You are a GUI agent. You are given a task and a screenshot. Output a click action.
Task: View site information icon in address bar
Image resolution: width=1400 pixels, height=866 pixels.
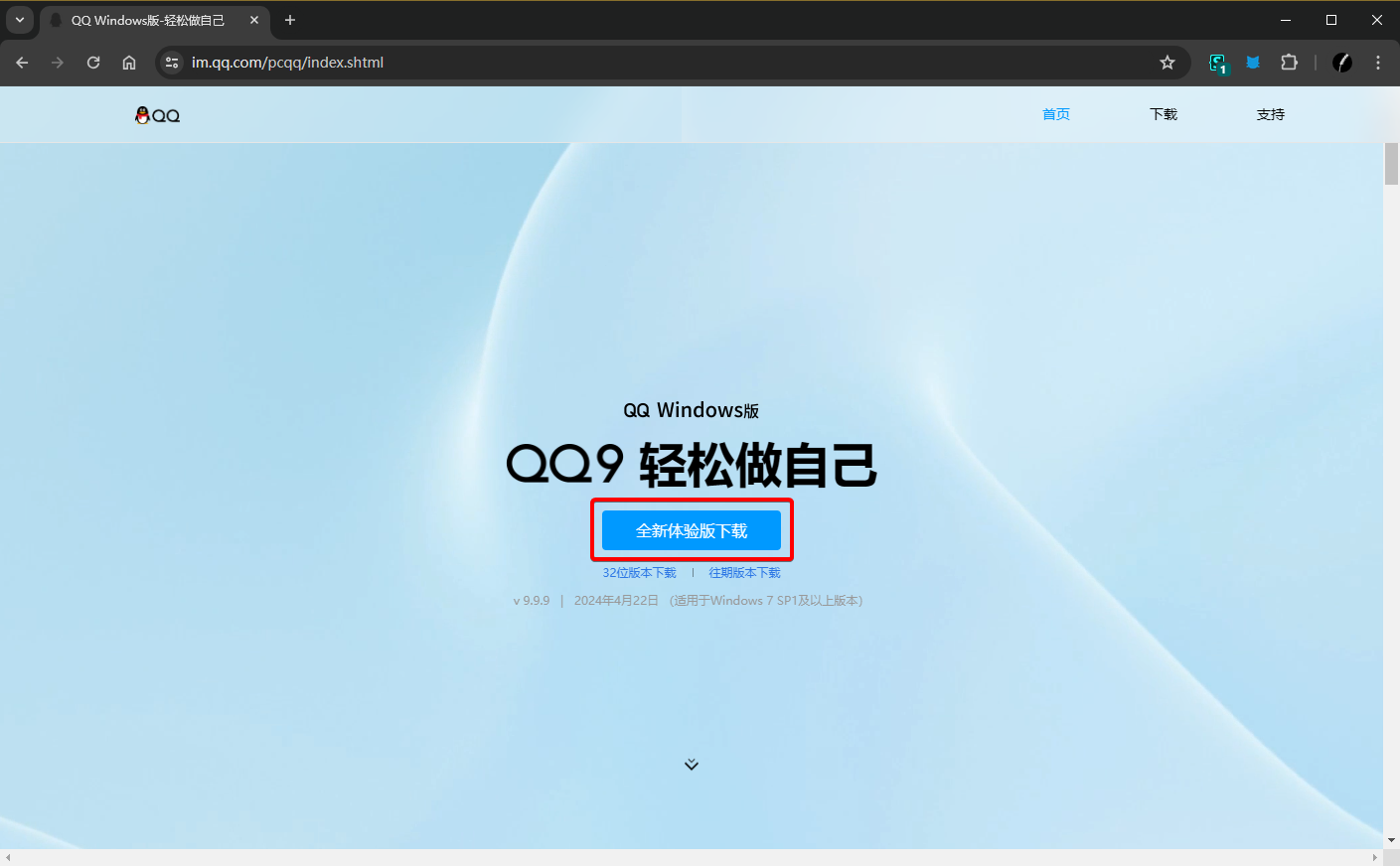pyautogui.click(x=172, y=63)
